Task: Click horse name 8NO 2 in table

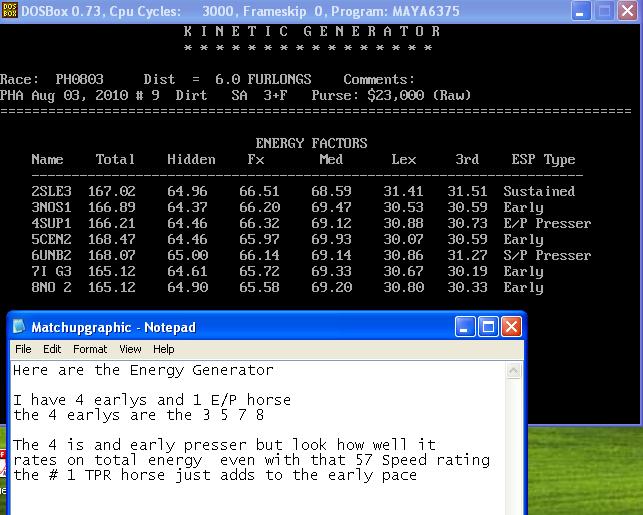Action: click(51, 287)
